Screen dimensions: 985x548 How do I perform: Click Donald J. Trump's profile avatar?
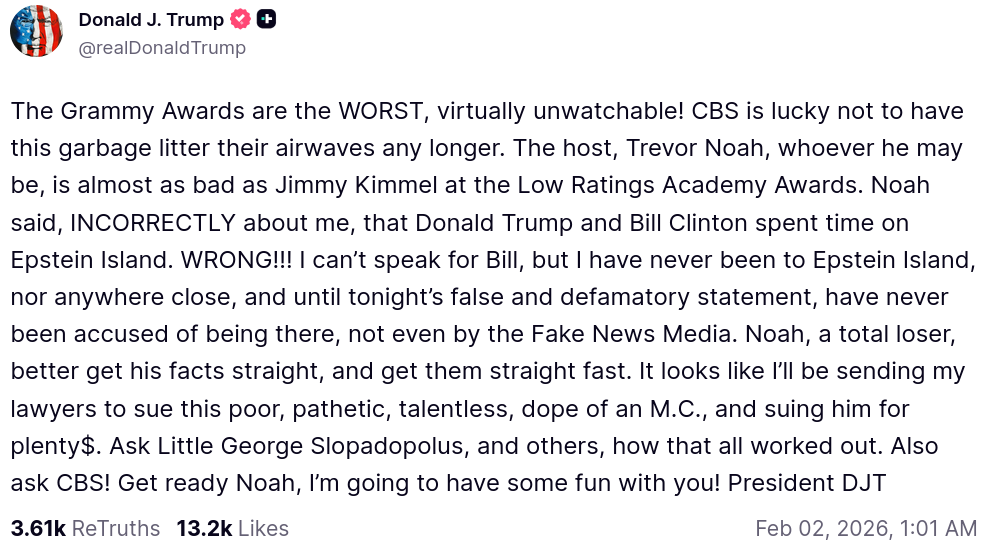pyautogui.click(x=37, y=31)
